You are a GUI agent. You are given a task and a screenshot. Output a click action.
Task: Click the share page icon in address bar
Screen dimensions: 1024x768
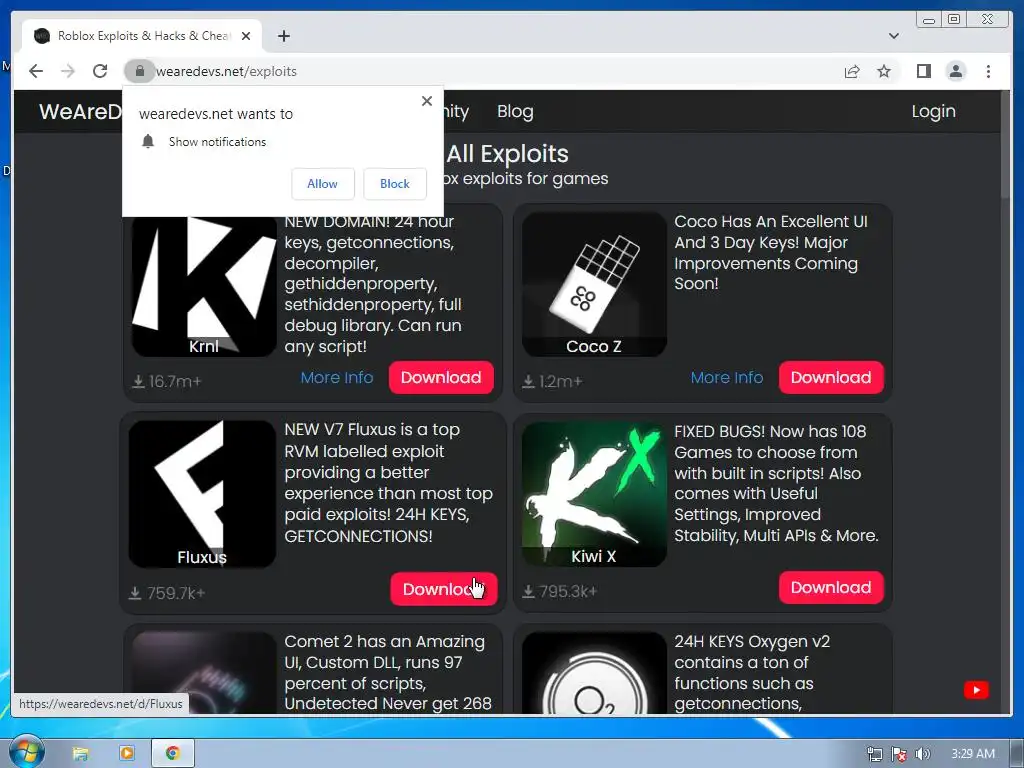coord(852,71)
